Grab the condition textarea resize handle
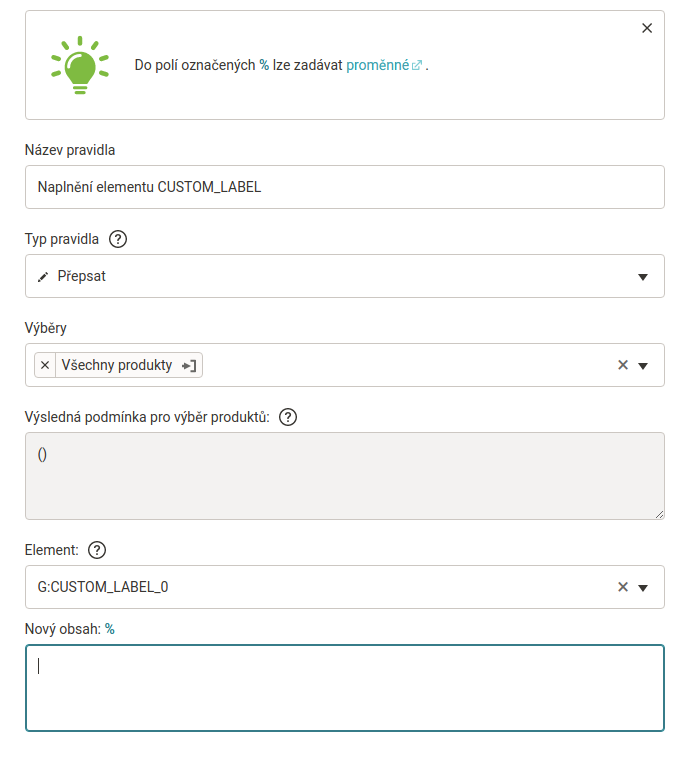685x761 pixels. click(660, 515)
